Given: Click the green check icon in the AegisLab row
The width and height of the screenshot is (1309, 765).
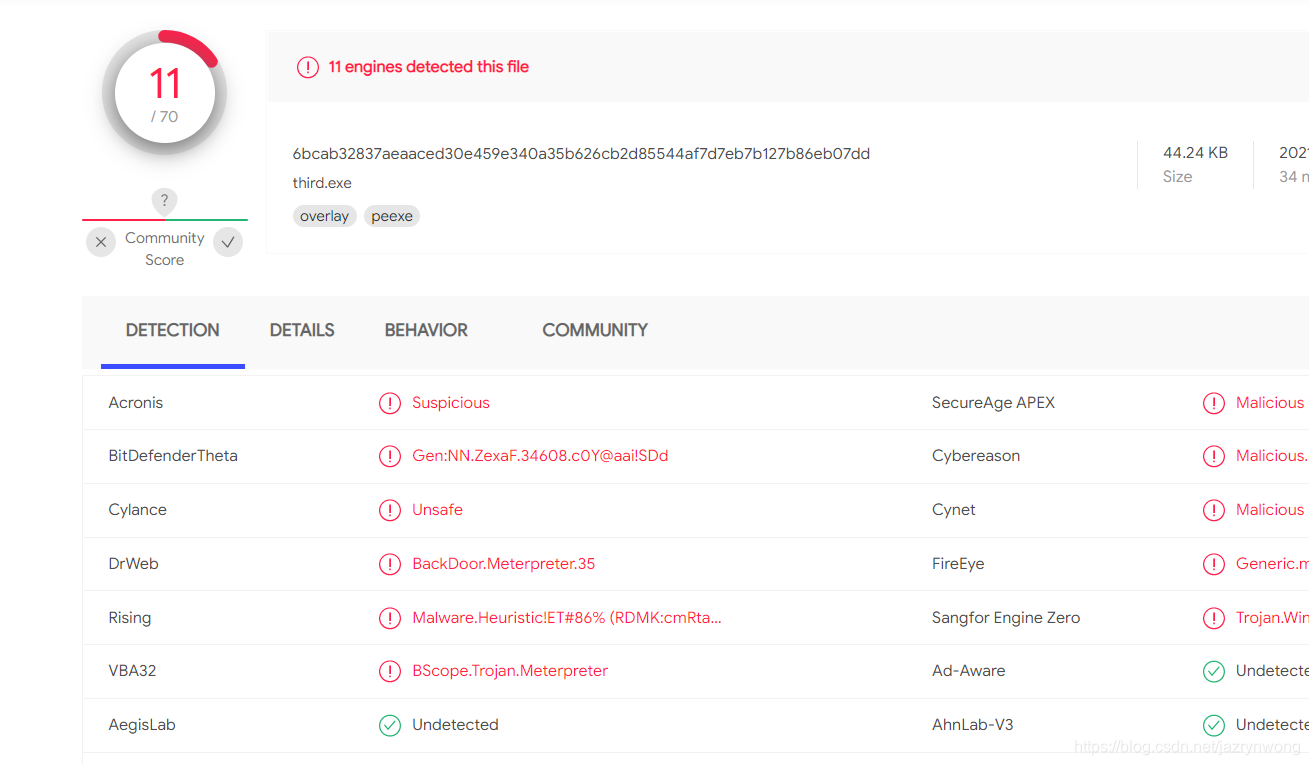Looking at the screenshot, I should [x=390, y=725].
